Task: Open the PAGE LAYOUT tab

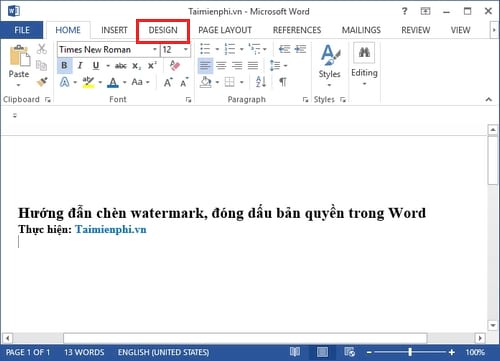Action: click(x=225, y=30)
